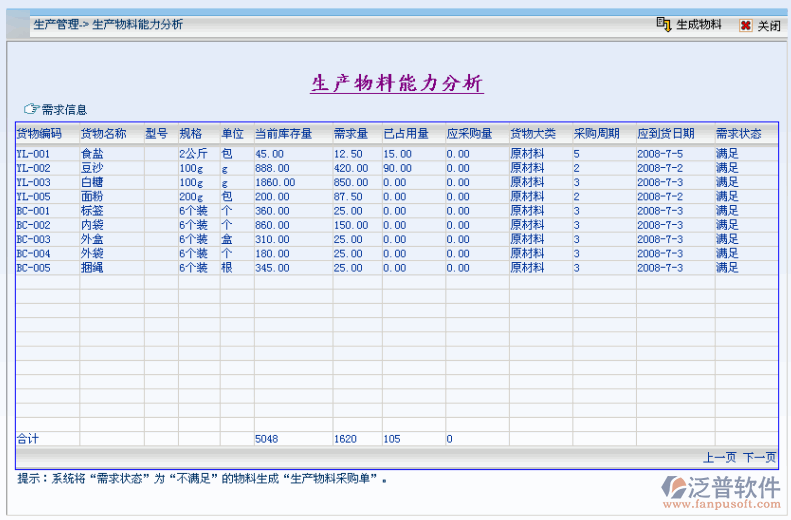Select row with code YL-001
The width and height of the screenshot is (791, 520).
tap(33, 154)
